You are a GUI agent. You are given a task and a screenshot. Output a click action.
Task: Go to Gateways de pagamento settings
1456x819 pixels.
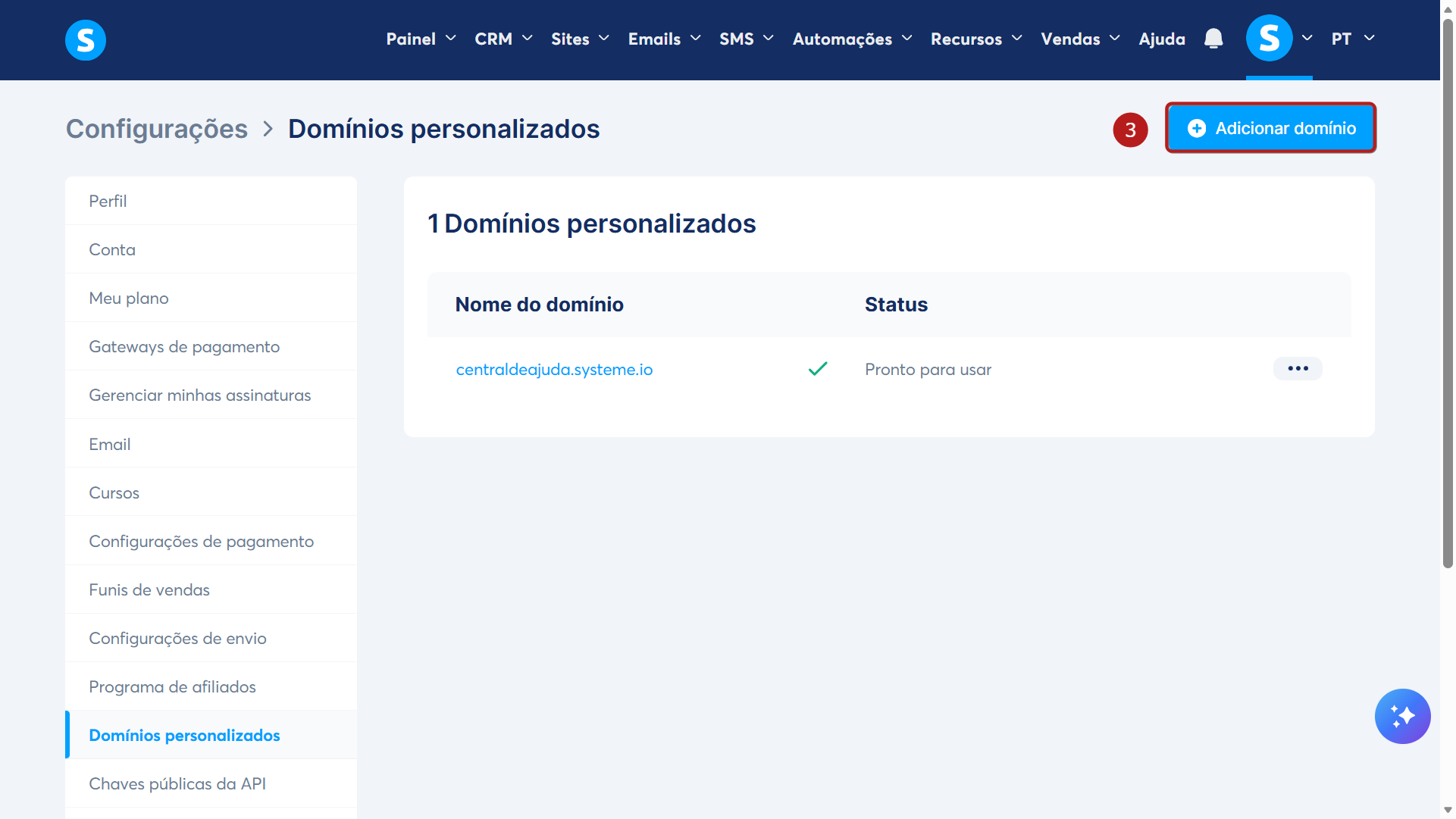tap(184, 347)
